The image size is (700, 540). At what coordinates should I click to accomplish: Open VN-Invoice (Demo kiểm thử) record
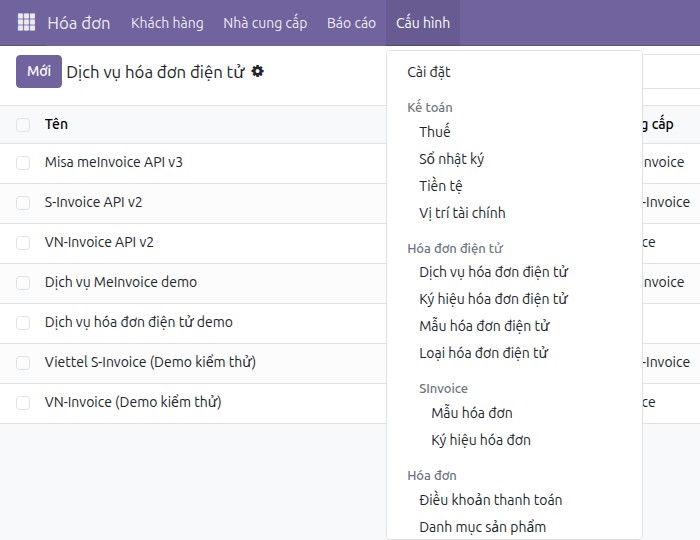point(133,402)
